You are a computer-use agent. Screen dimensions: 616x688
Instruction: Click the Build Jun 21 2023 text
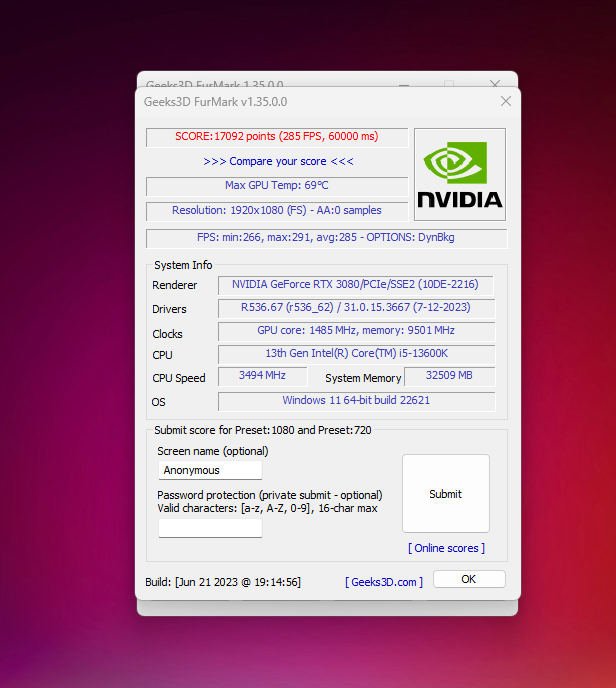coord(223,582)
